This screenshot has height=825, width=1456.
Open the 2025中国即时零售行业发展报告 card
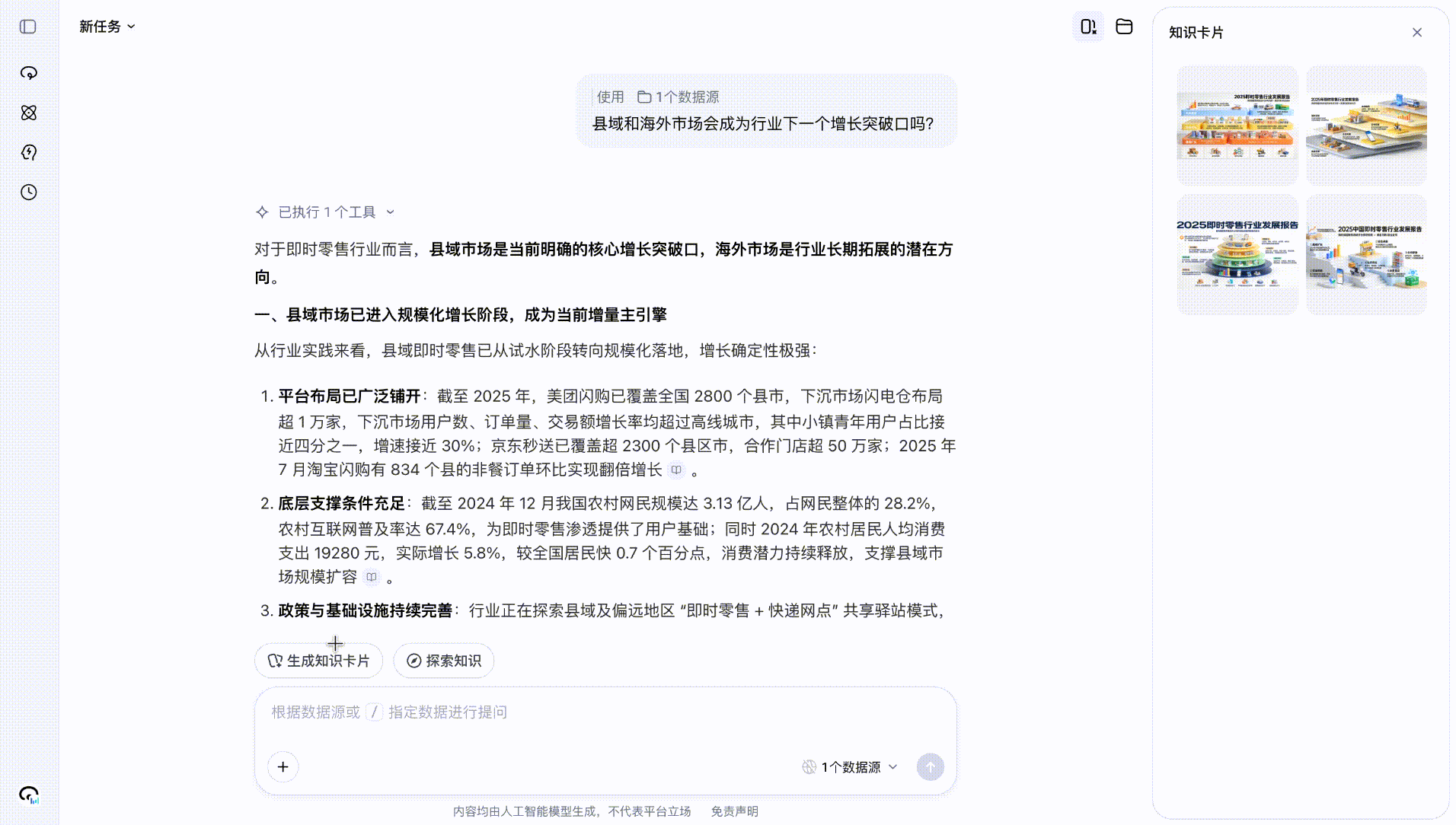point(1366,255)
